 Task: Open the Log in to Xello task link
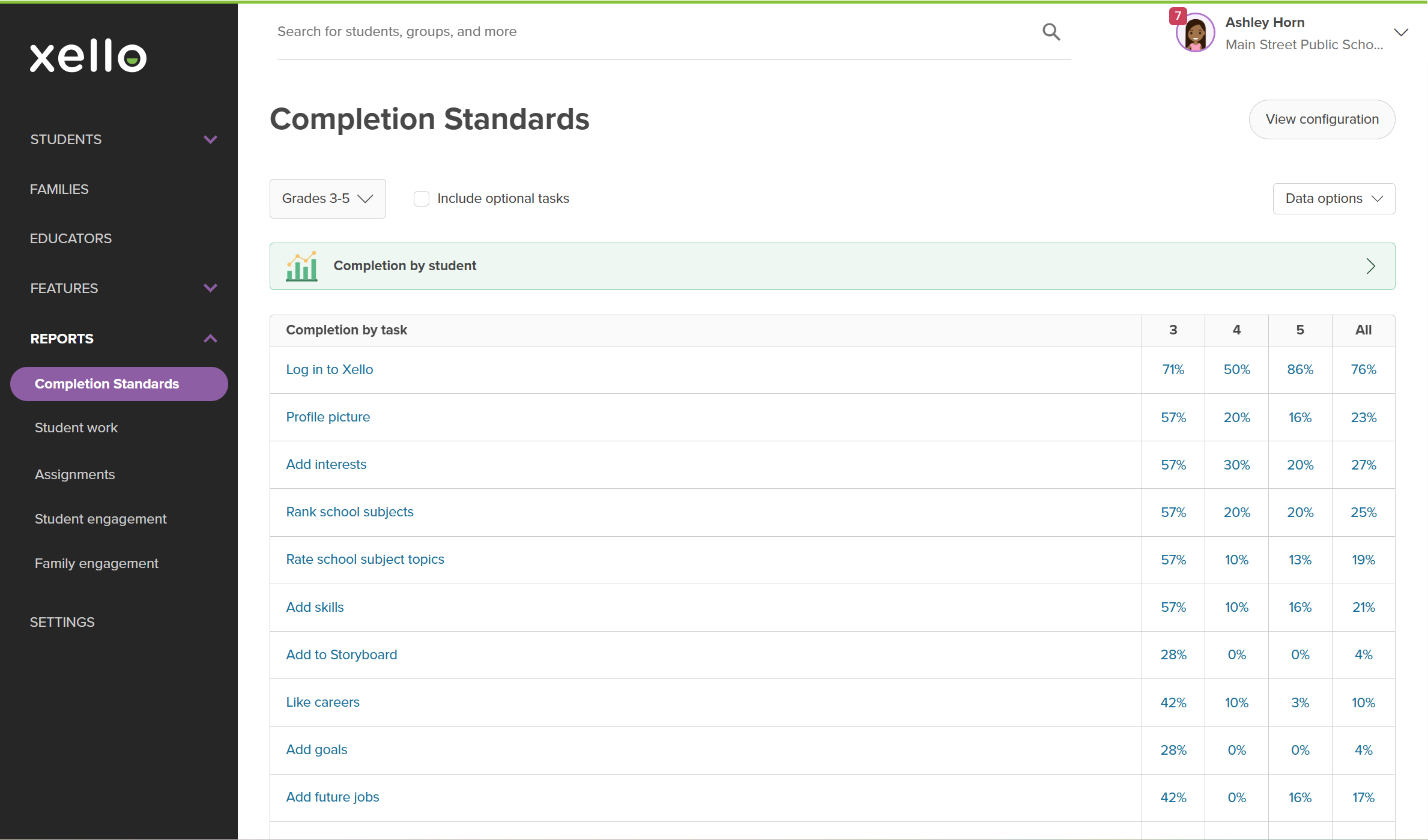click(x=330, y=370)
